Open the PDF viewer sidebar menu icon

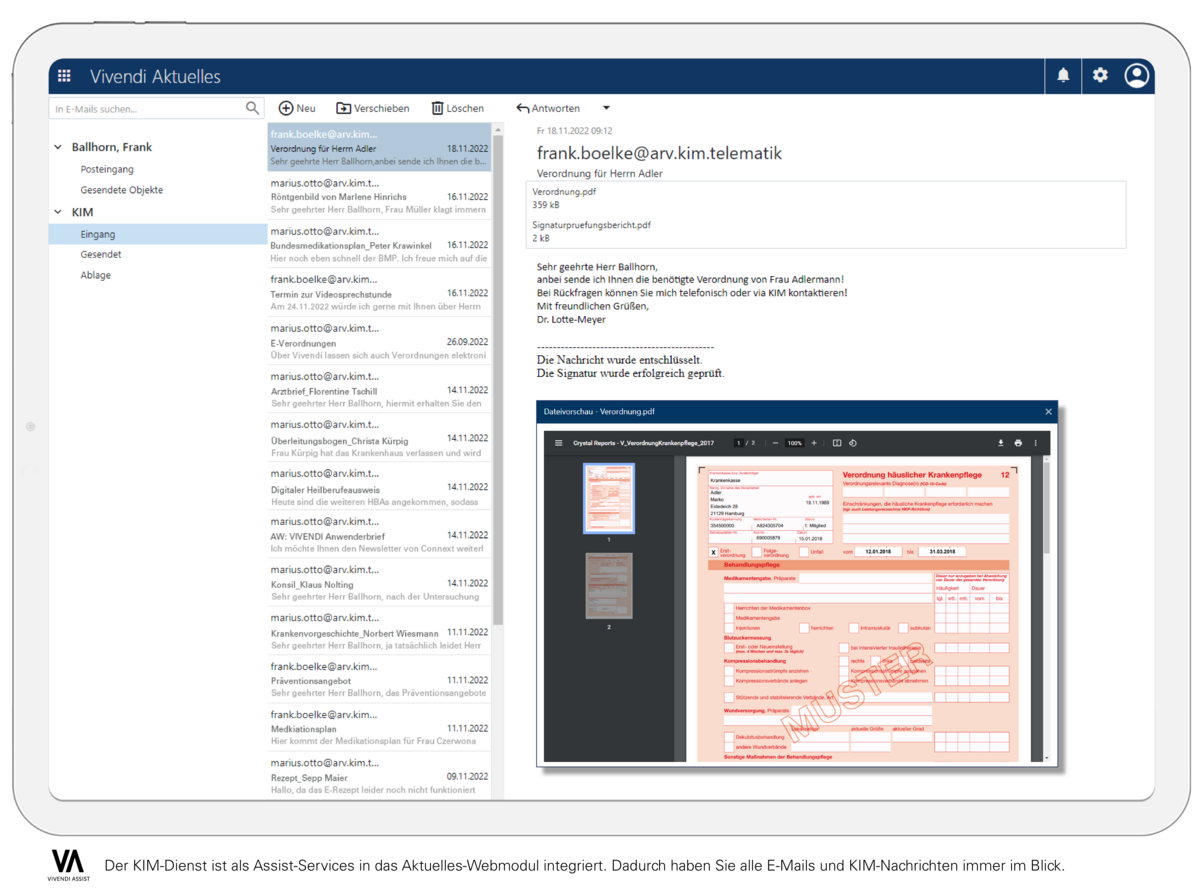(558, 443)
